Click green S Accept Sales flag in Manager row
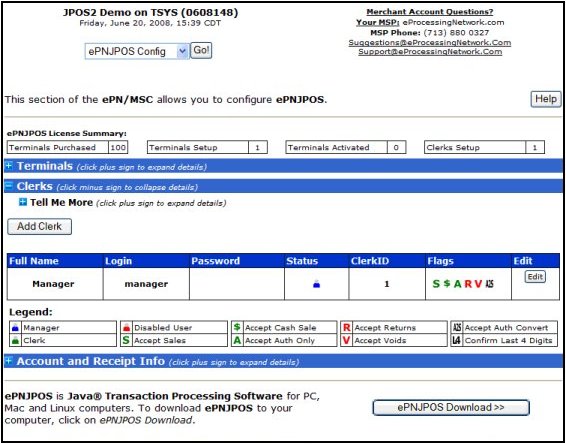 pos(436,284)
